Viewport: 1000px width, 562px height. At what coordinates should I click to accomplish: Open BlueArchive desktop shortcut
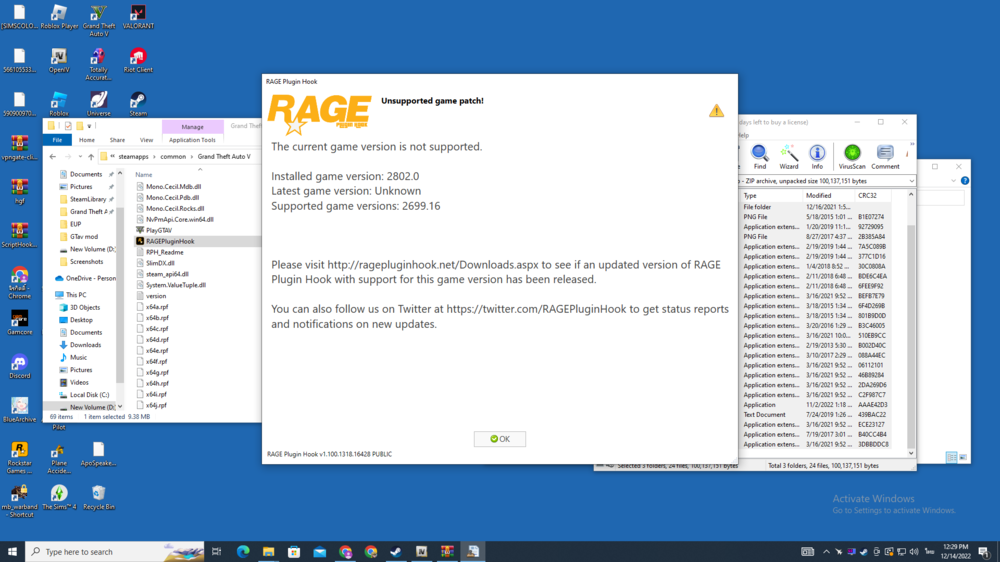[x=19, y=410]
